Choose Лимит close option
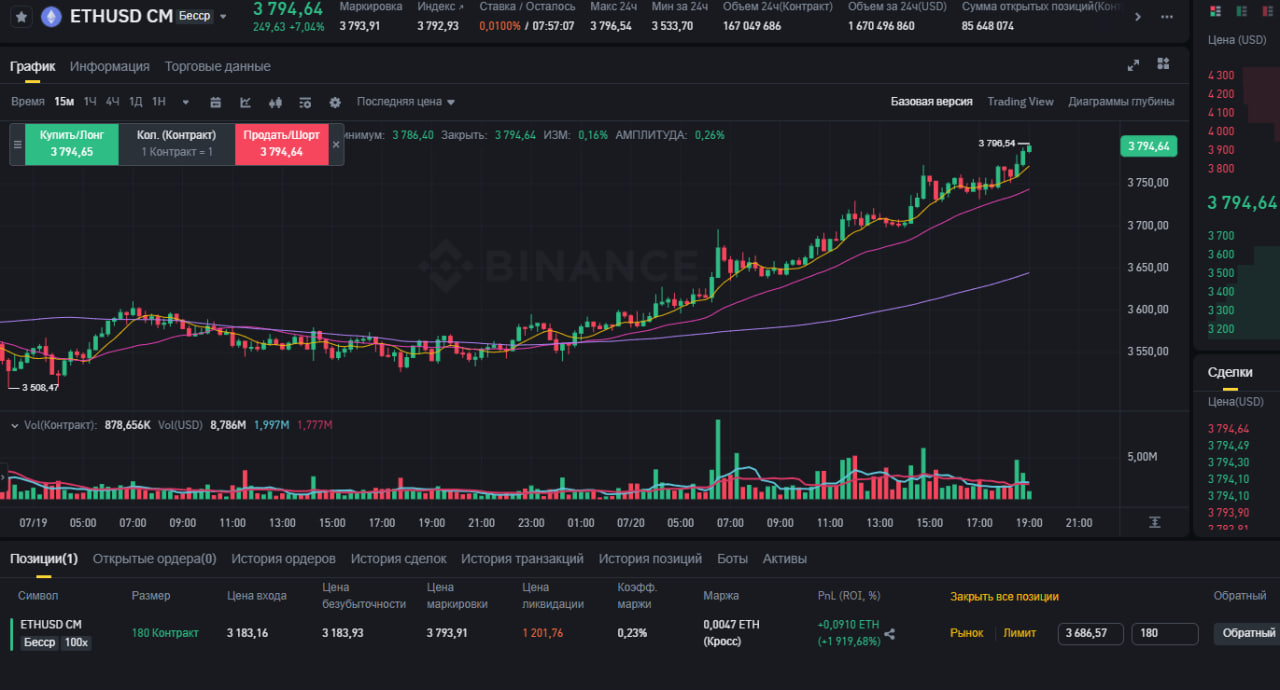This screenshot has width=1280, height=690. [1019, 633]
